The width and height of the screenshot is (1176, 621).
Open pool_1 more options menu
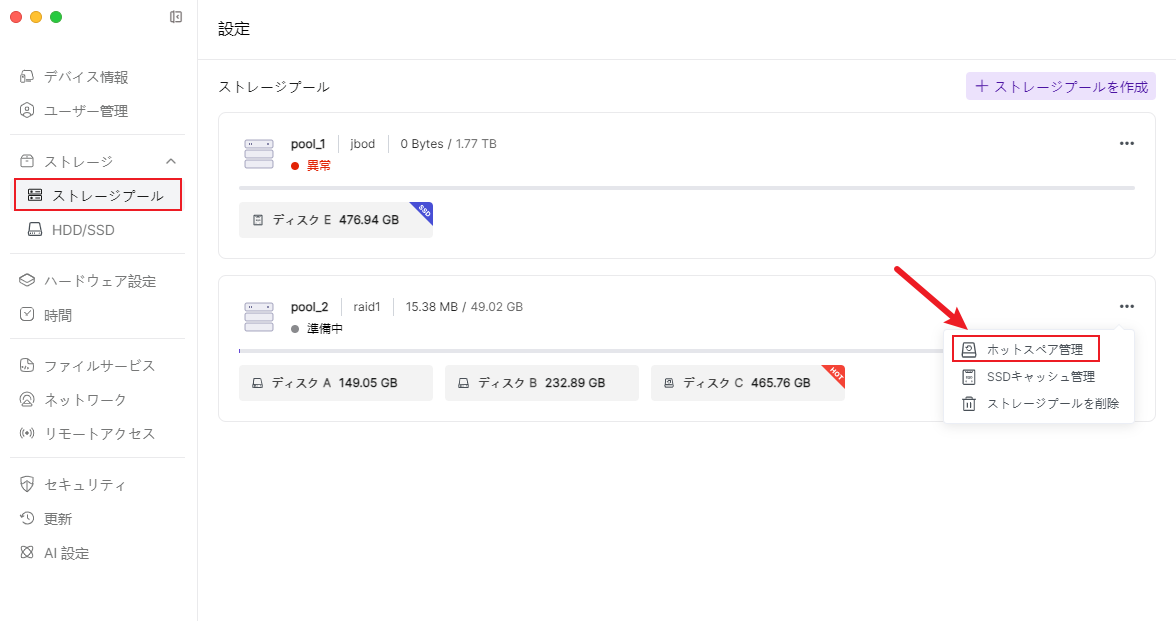[1127, 143]
